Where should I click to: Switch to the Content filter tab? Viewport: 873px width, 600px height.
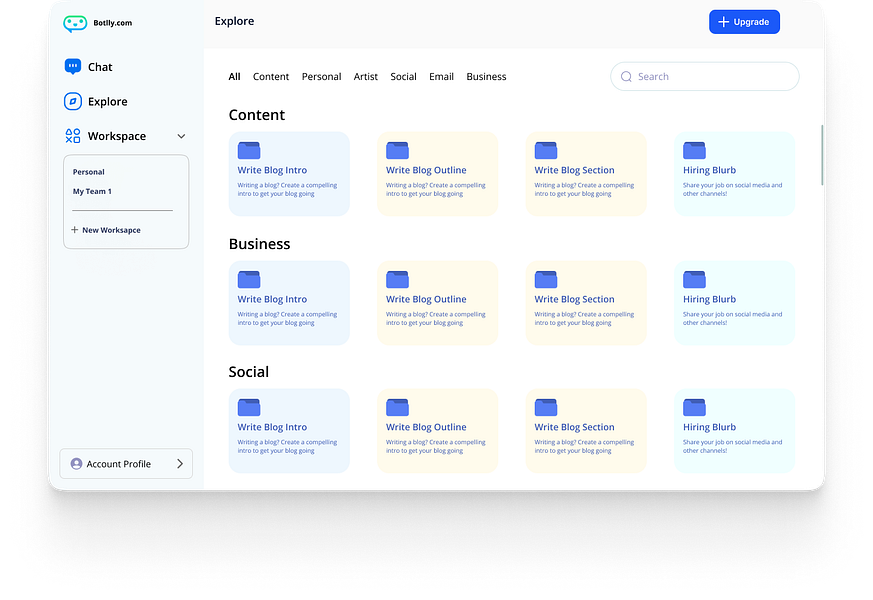(271, 77)
